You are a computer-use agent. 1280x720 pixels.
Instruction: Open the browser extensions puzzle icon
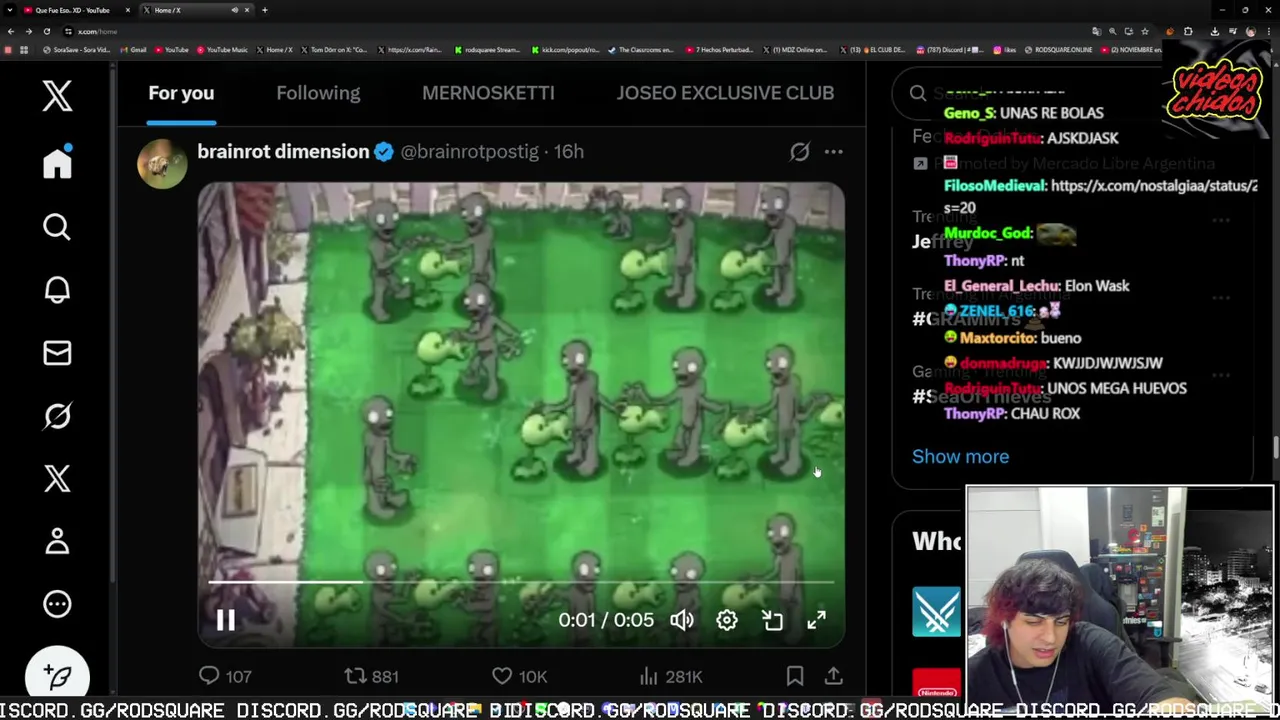1188,31
